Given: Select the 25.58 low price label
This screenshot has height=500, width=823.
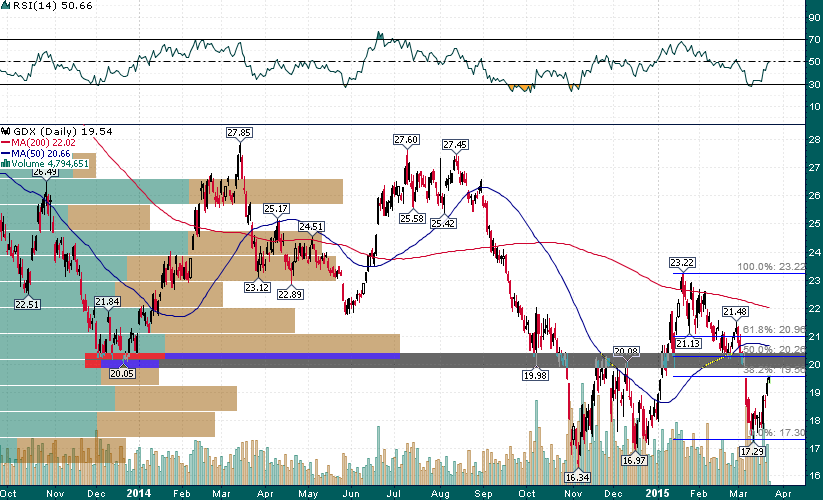Looking at the screenshot, I should click(412, 218).
